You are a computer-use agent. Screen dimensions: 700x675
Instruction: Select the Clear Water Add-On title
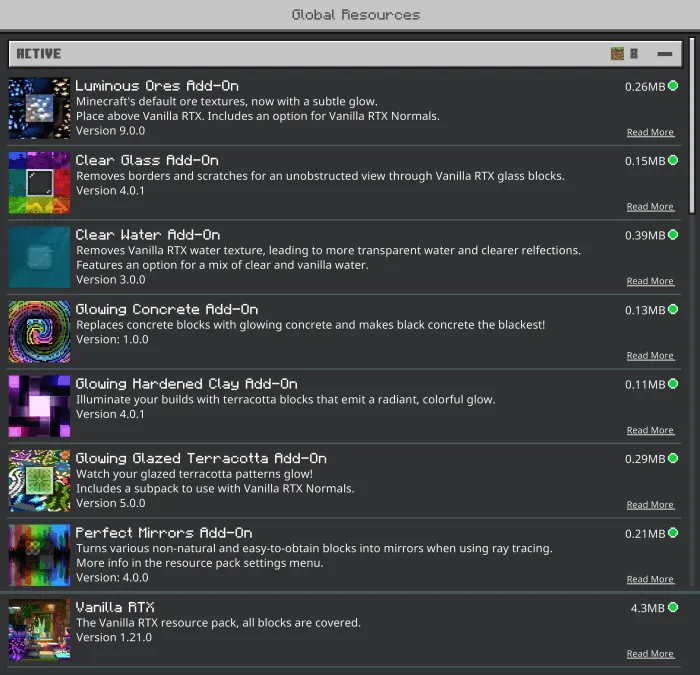148,235
